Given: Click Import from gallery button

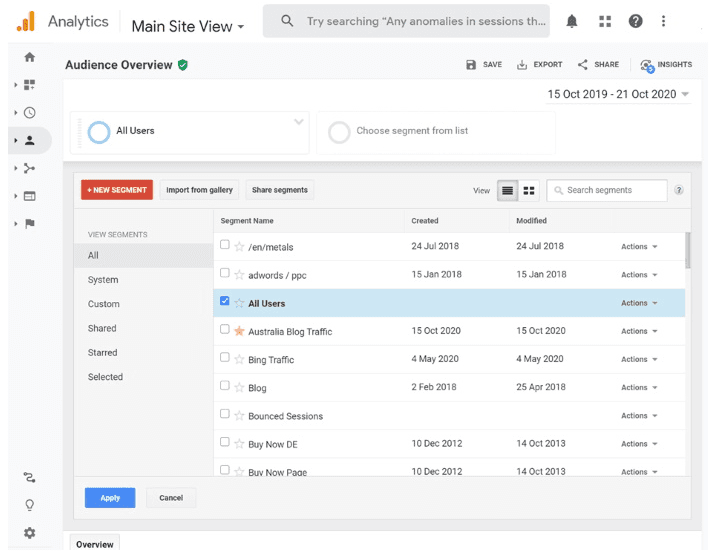Looking at the screenshot, I should coord(199,190).
